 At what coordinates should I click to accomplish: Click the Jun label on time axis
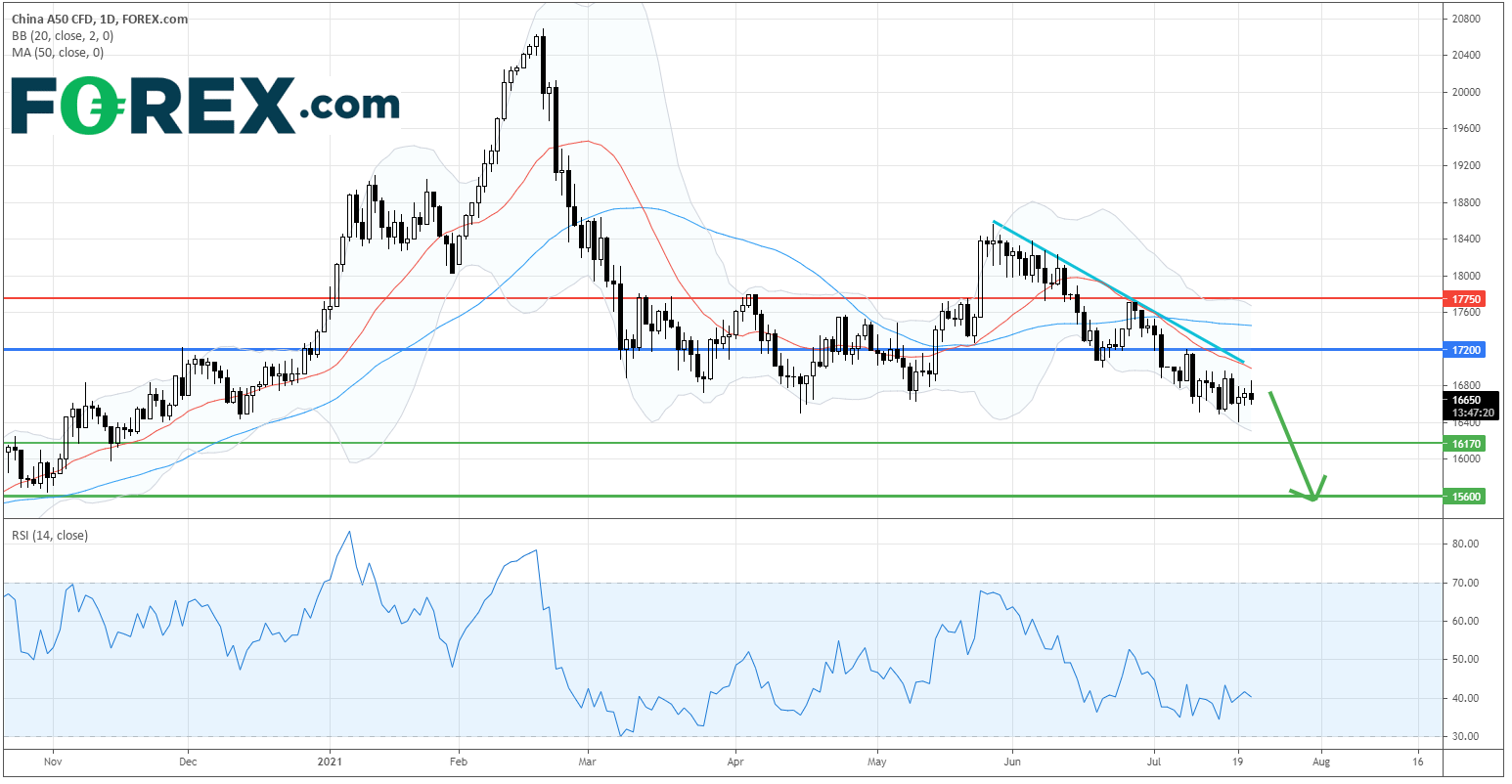point(1012,760)
